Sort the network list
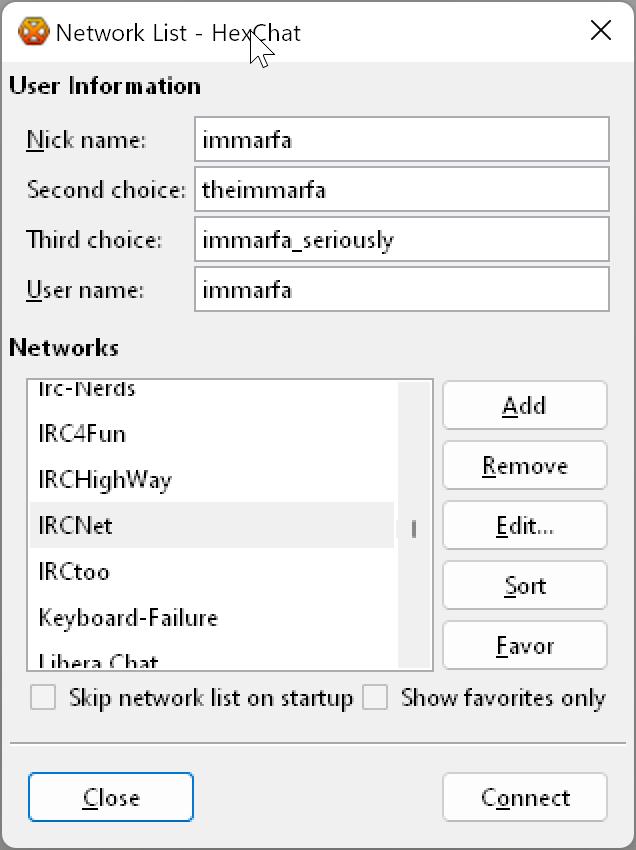This screenshot has height=850, width=636. click(x=524, y=585)
